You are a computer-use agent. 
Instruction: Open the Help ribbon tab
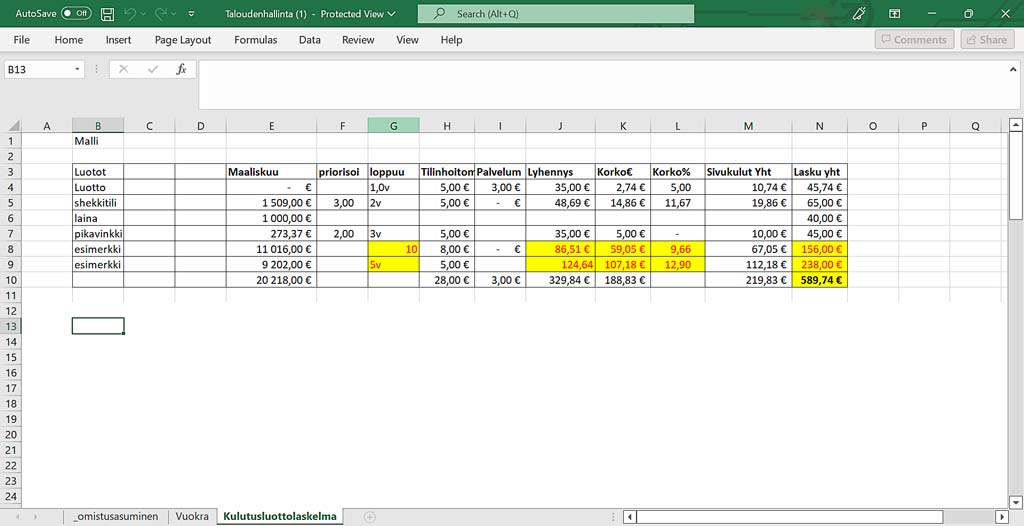[451, 40]
